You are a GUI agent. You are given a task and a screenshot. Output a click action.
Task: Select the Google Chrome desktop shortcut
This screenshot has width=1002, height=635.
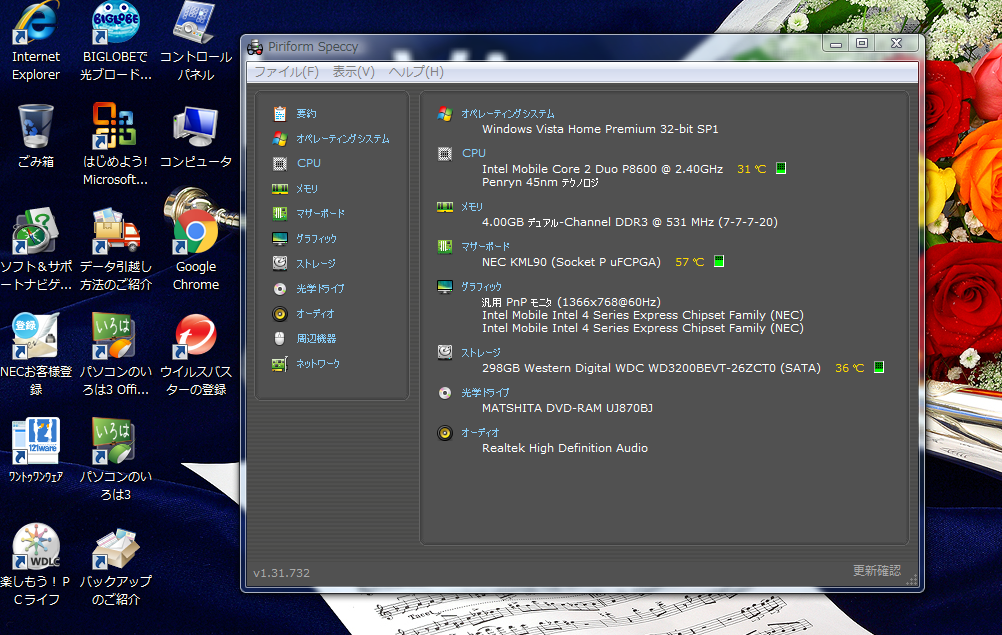196,245
